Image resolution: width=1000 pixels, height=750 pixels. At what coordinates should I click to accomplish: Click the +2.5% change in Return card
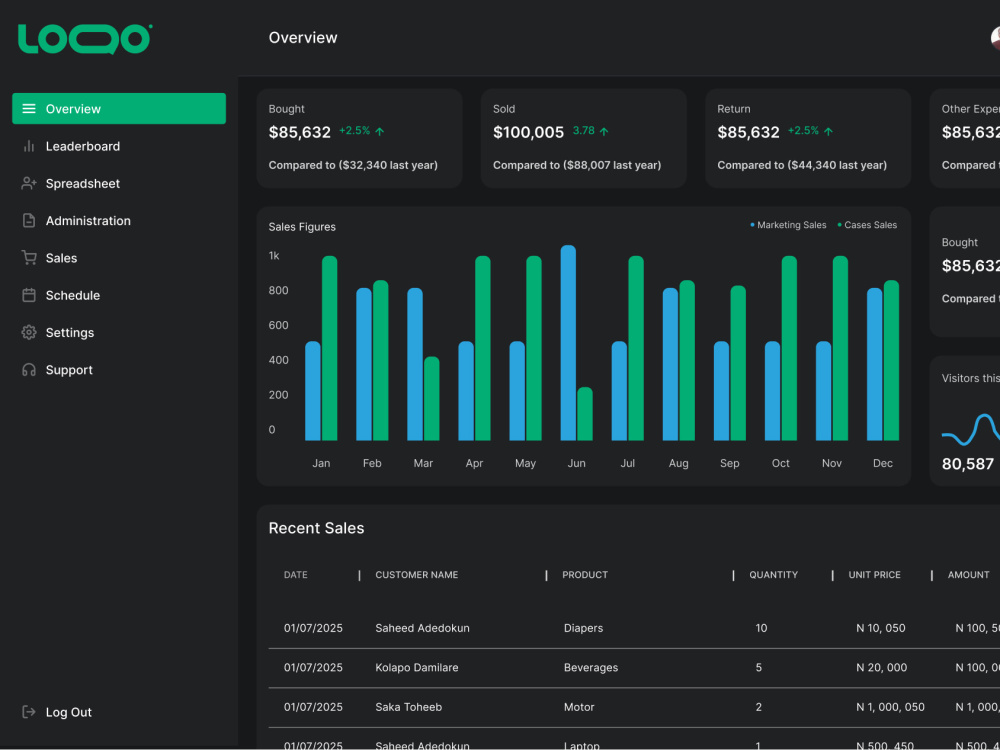point(803,131)
